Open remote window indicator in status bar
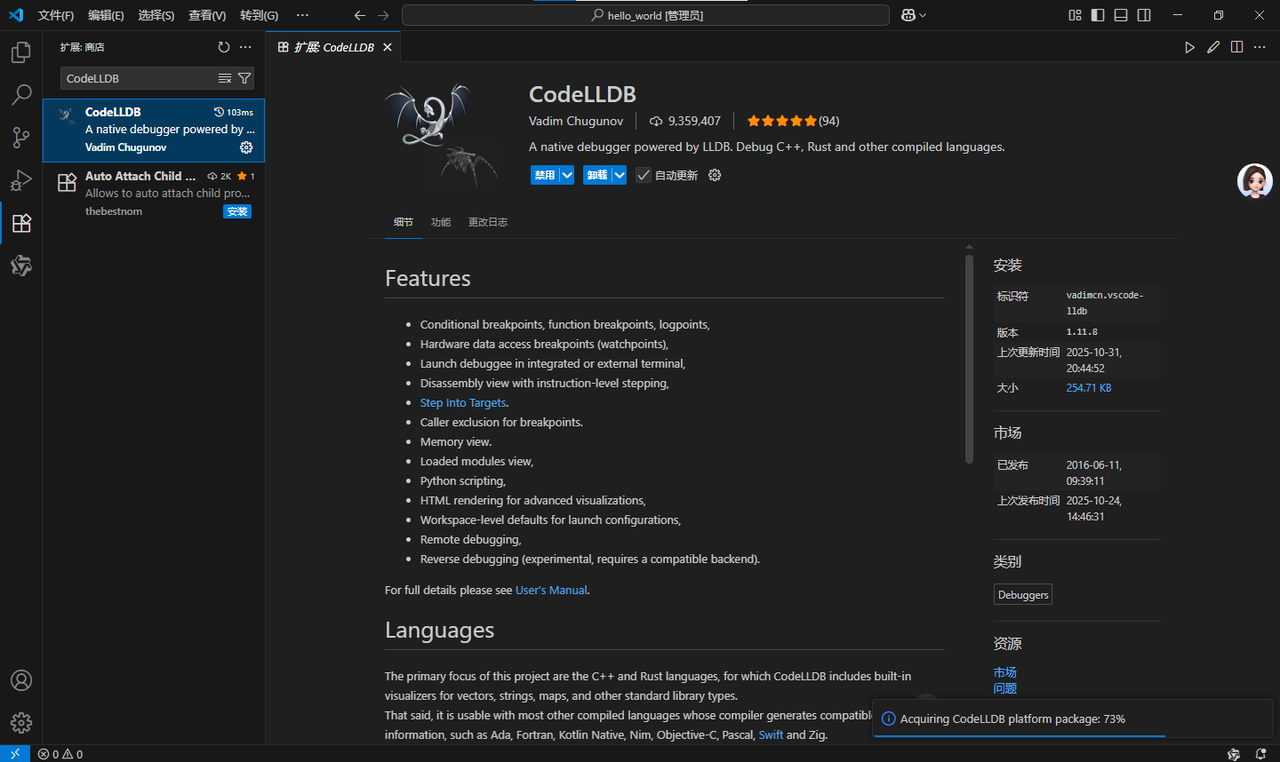This screenshot has width=1280, height=762. 15,754
